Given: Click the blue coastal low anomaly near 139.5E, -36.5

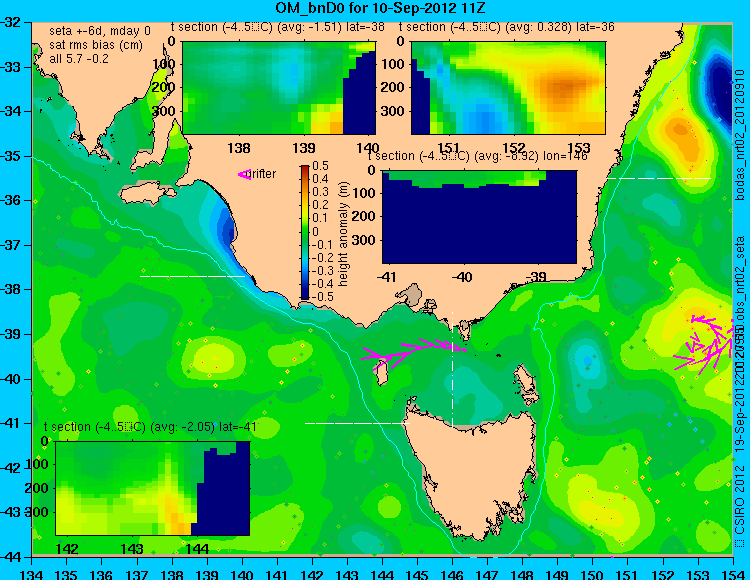Looking at the screenshot, I should pyautogui.click(x=225, y=229).
